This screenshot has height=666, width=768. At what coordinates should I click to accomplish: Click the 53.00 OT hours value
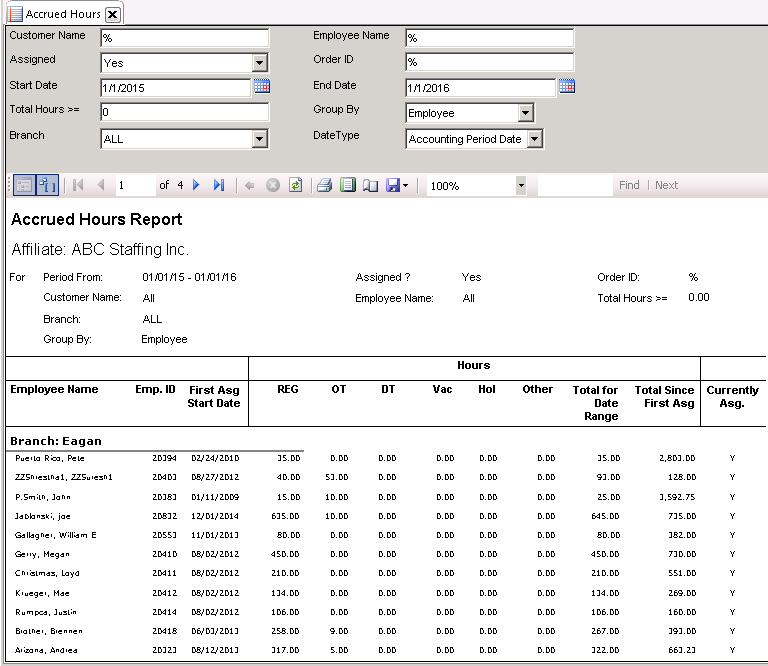coord(336,477)
